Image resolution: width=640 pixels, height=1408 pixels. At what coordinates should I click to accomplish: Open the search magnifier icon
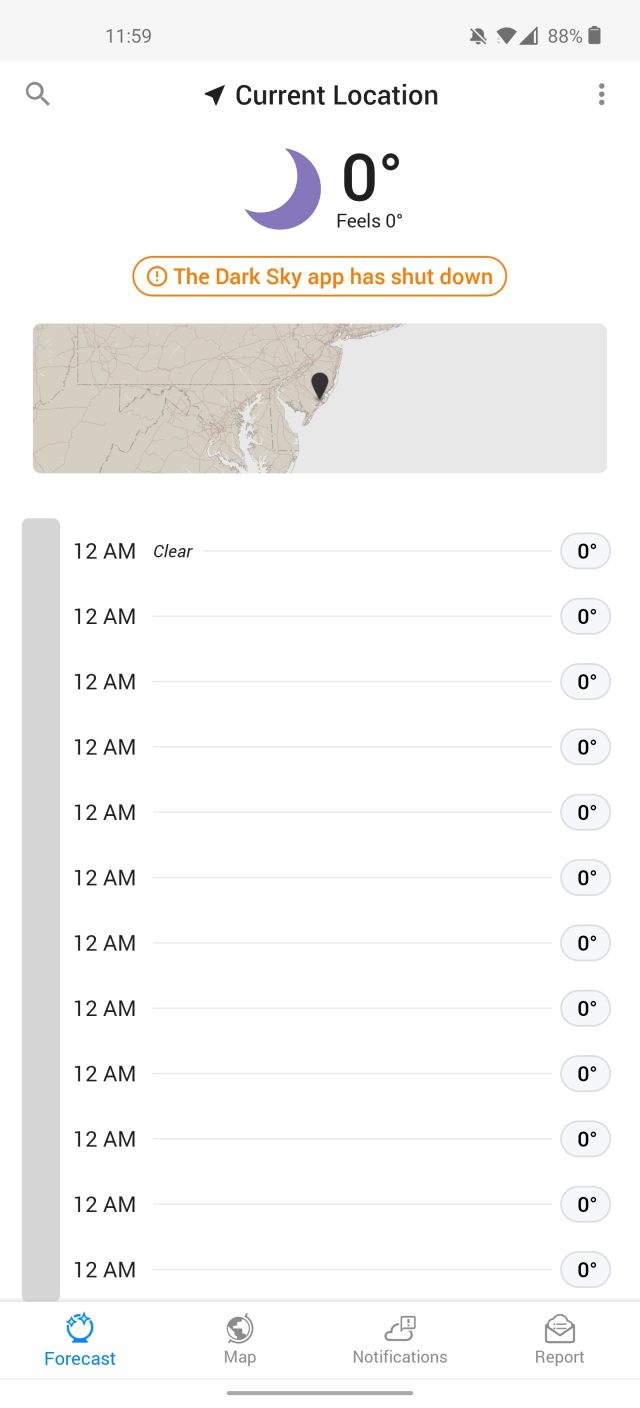point(37,94)
